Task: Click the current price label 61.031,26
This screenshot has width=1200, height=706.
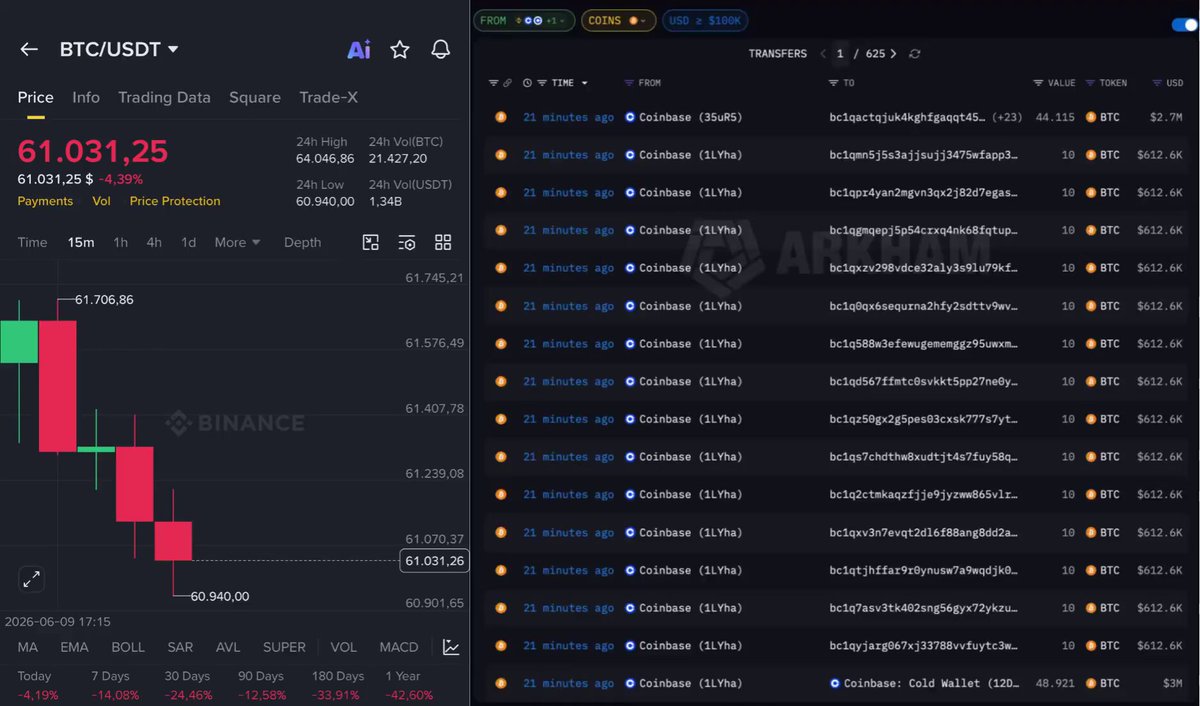Action: [434, 561]
